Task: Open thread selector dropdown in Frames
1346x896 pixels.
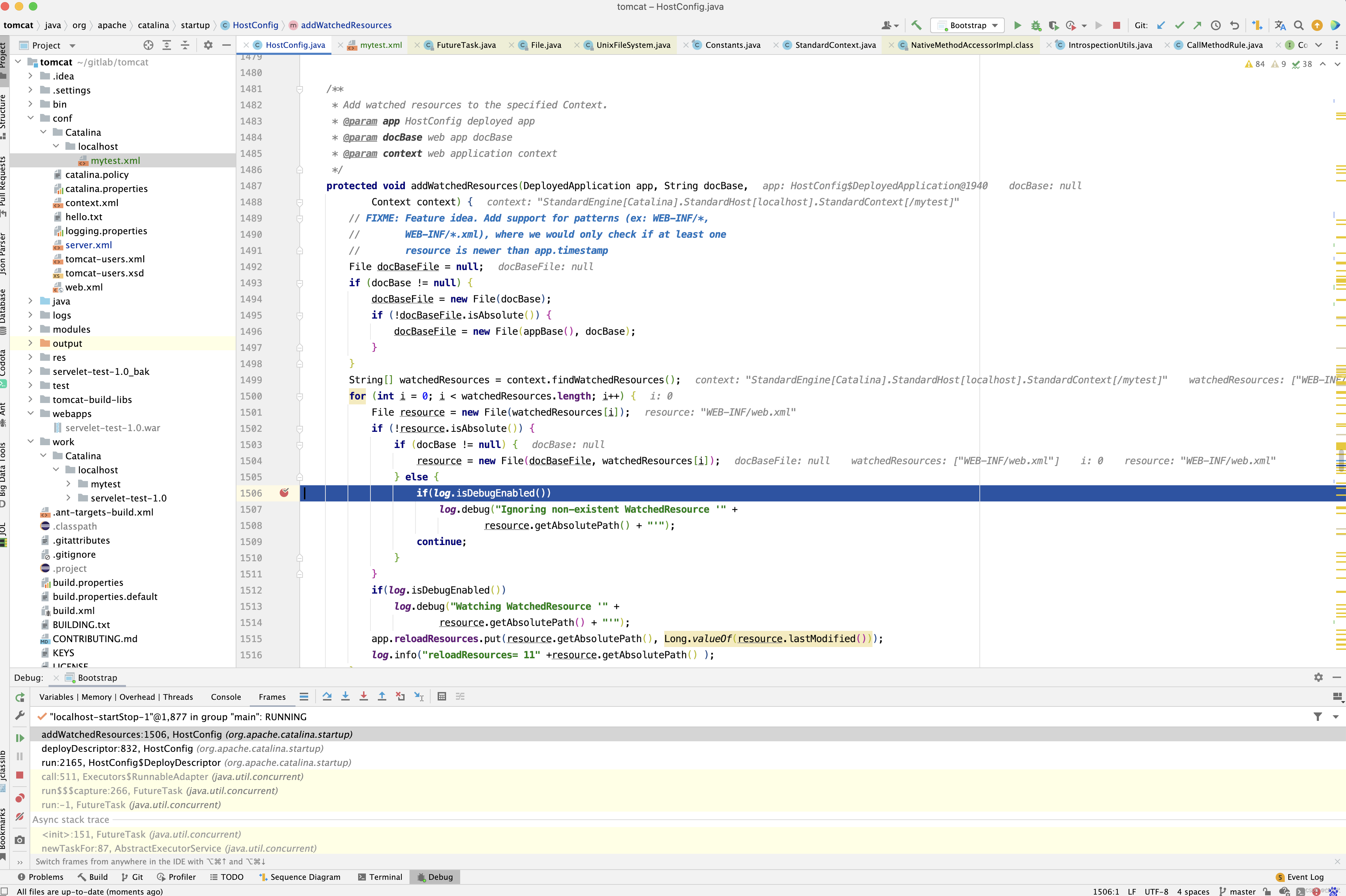Action: click(1336, 717)
